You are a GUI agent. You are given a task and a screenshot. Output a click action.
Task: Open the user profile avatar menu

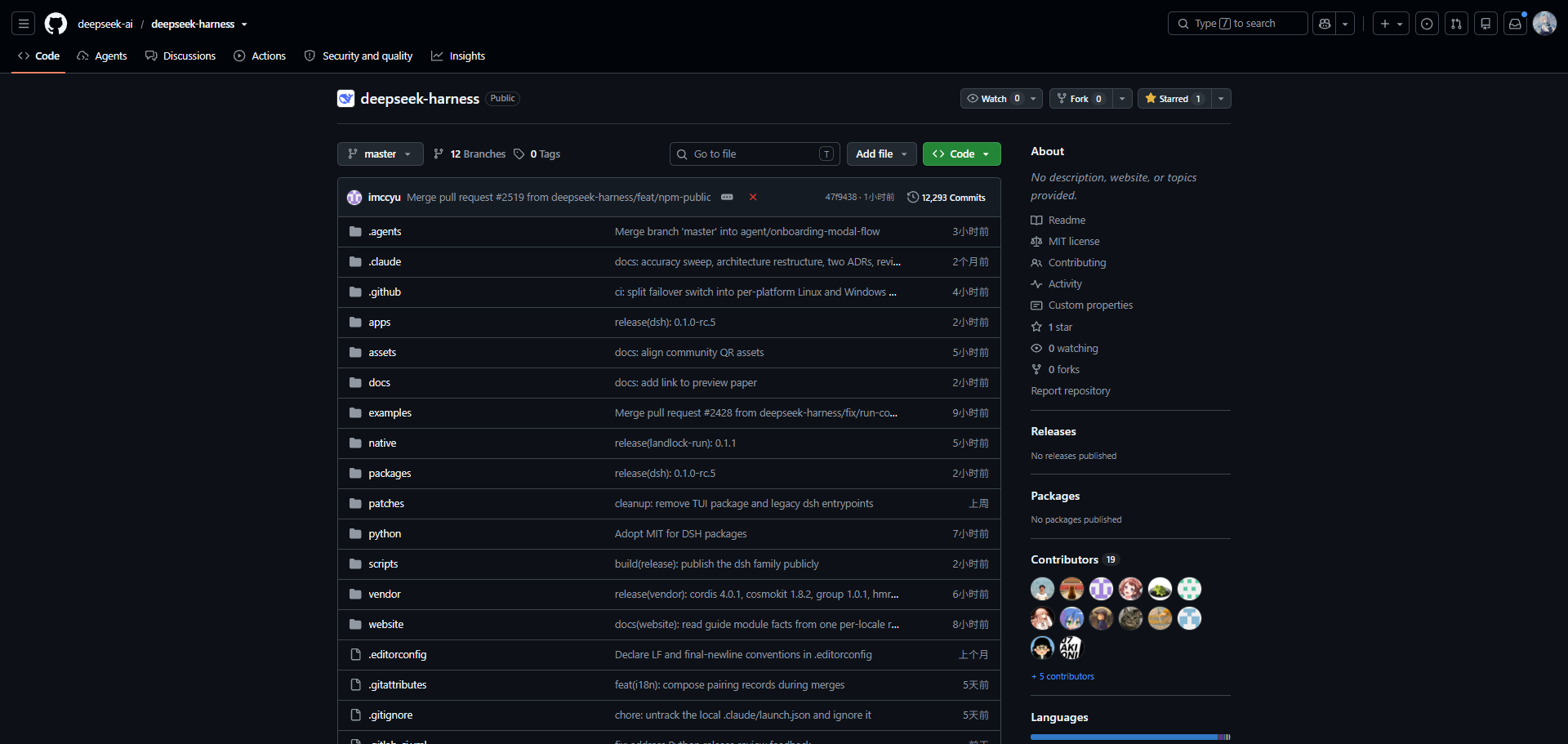(1544, 24)
